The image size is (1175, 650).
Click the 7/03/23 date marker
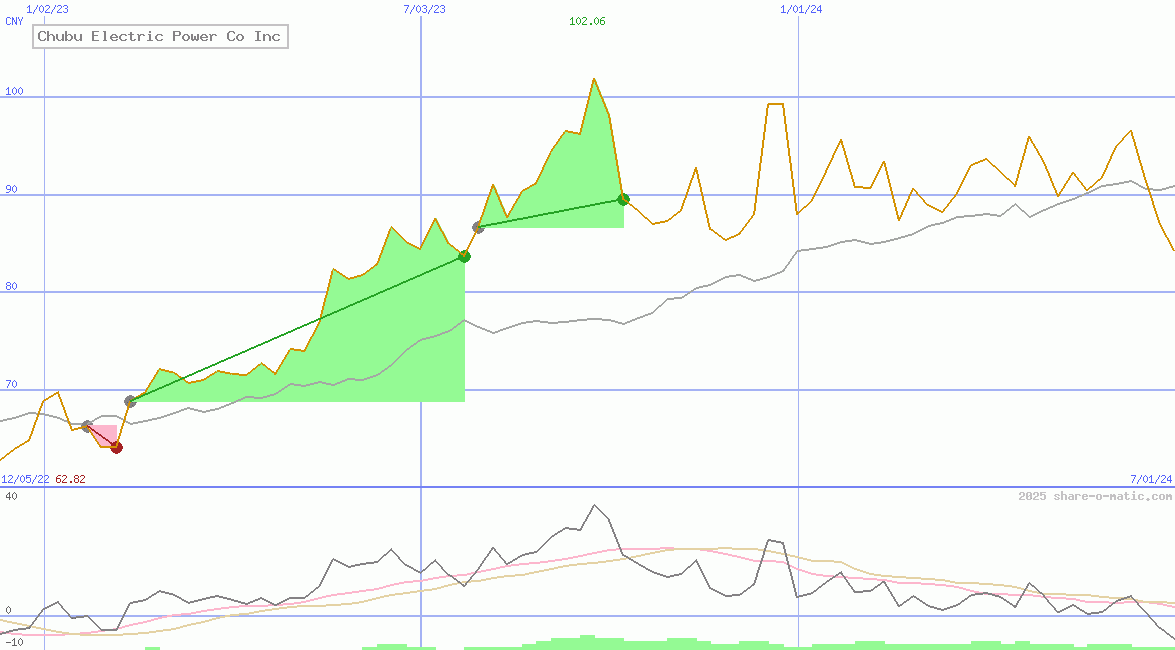(424, 9)
